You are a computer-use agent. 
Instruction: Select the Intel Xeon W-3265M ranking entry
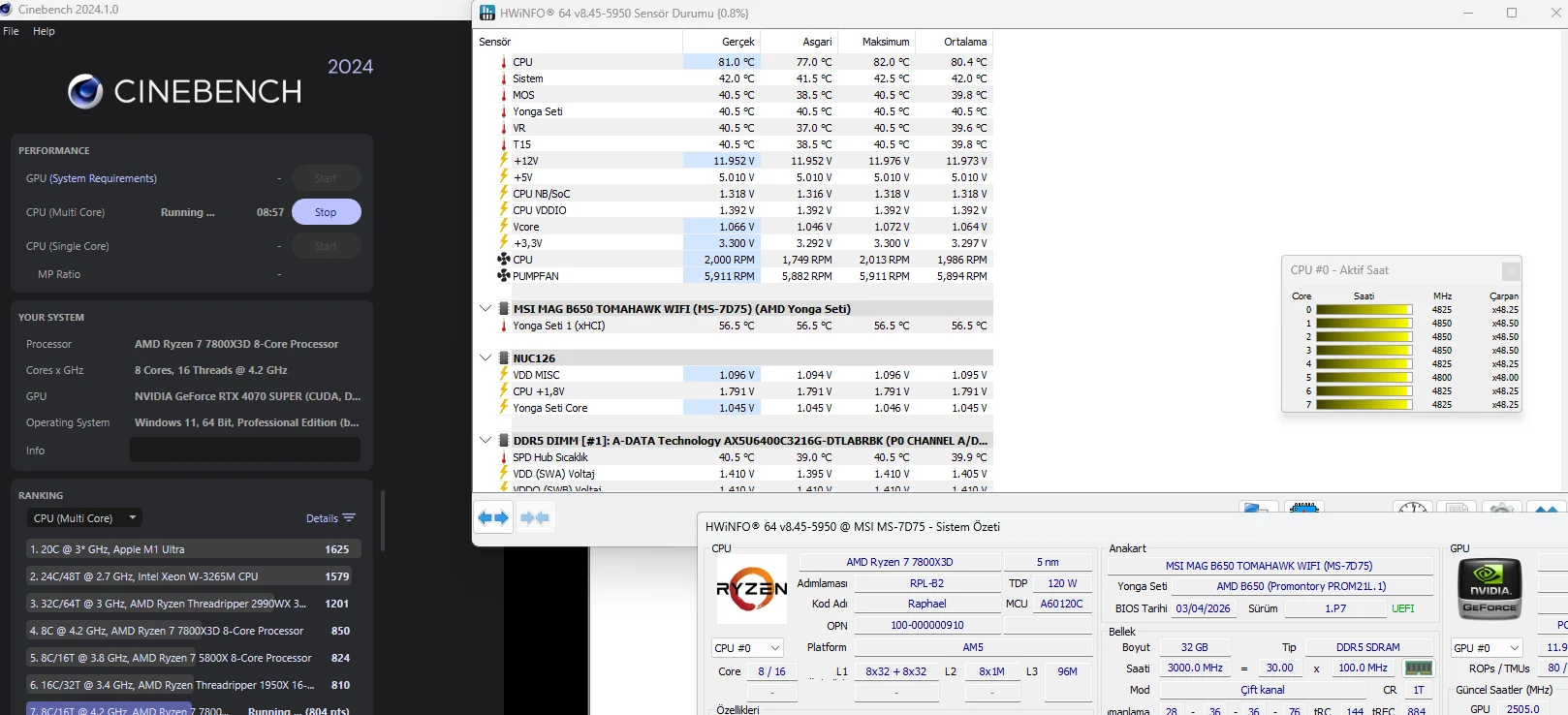coord(194,576)
